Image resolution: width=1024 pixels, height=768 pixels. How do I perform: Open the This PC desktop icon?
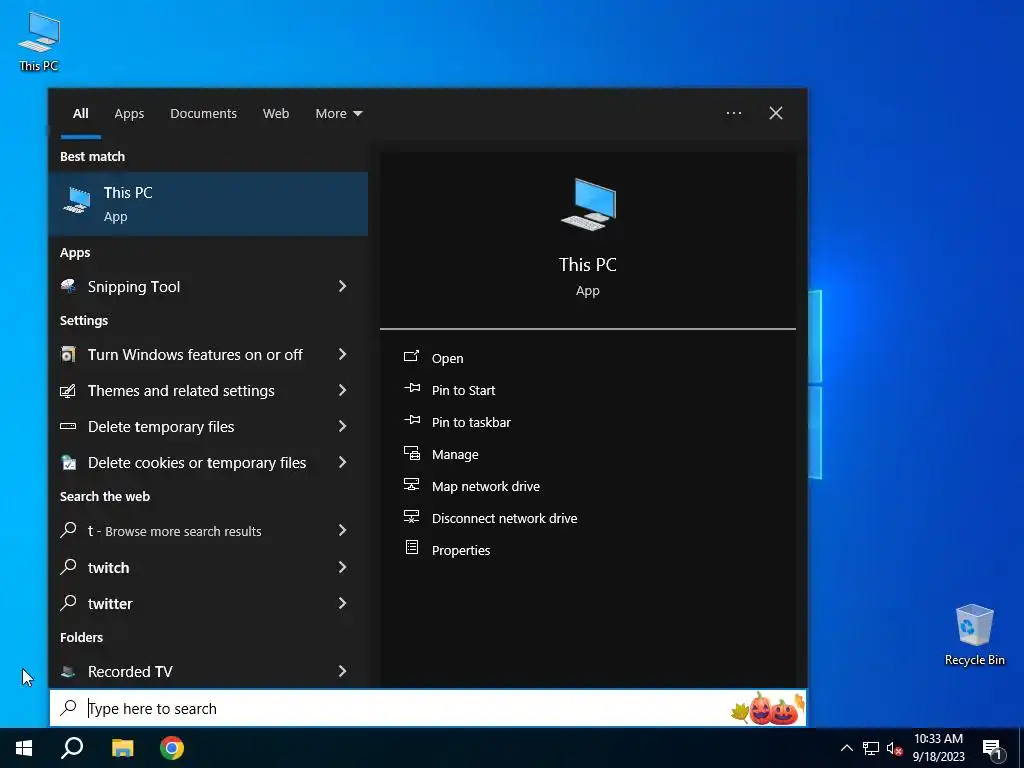[39, 40]
